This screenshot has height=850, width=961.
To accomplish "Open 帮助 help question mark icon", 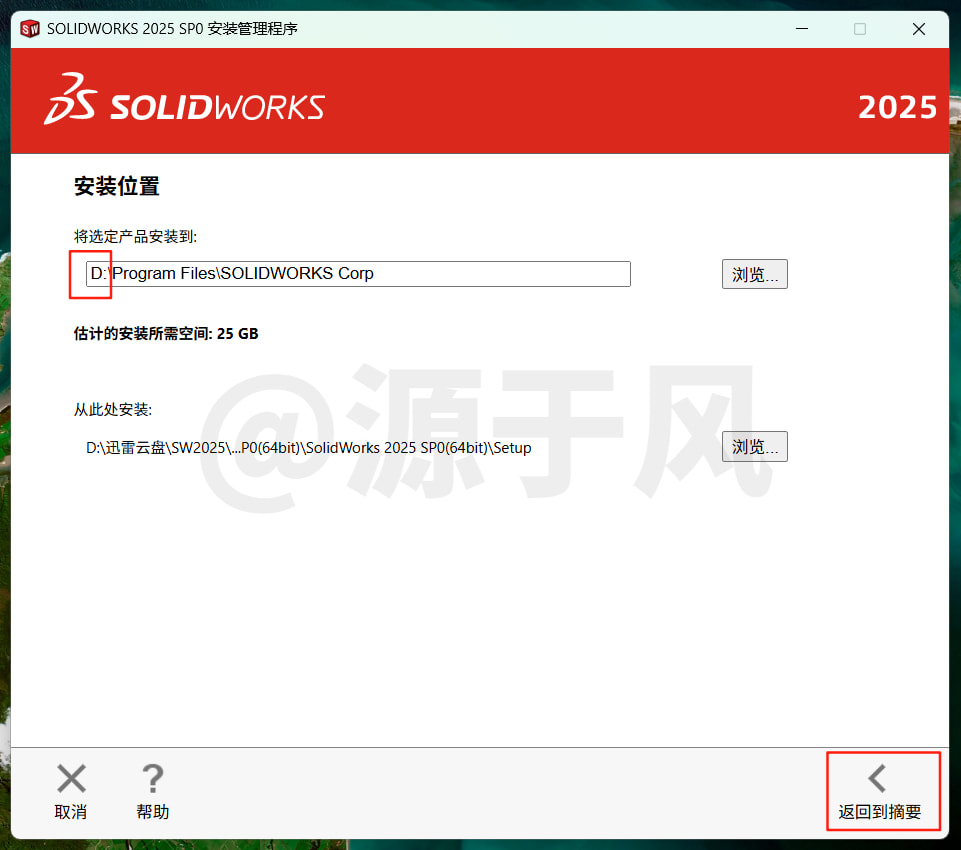I will click(153, 778).
